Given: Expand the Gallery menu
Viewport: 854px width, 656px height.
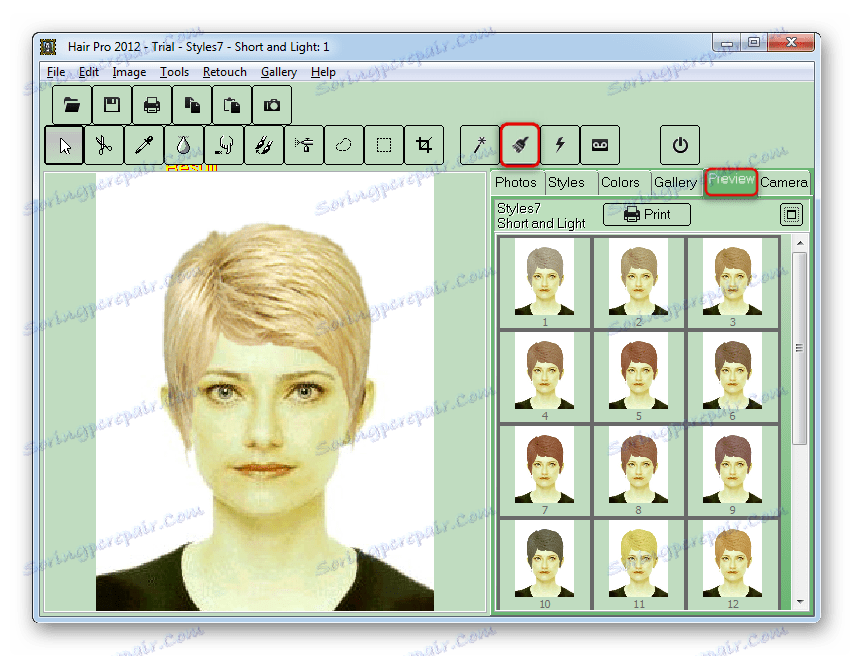Looking at the screenshot, I should 279,72.
